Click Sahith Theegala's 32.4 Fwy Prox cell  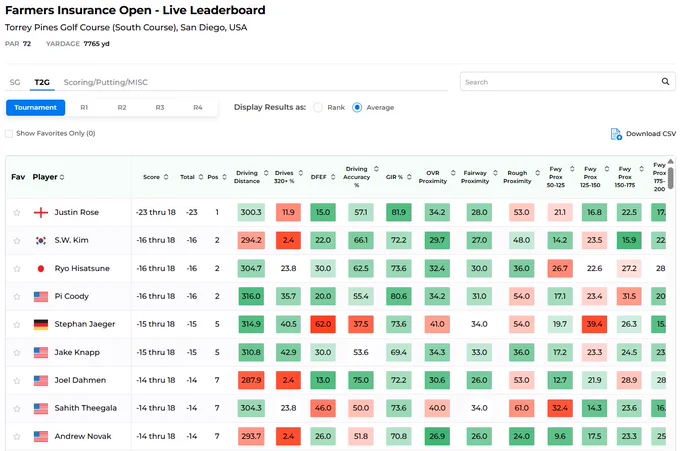tap(560, 409)
